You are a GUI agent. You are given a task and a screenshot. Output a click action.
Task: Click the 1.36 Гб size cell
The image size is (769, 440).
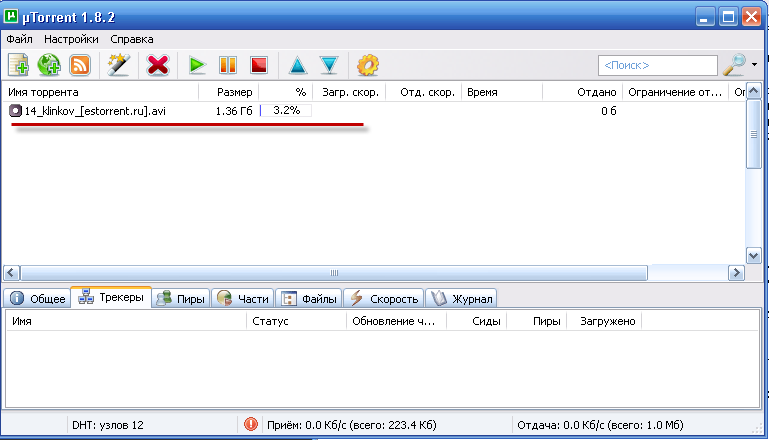pyautogui.click(x=234, y=111)
